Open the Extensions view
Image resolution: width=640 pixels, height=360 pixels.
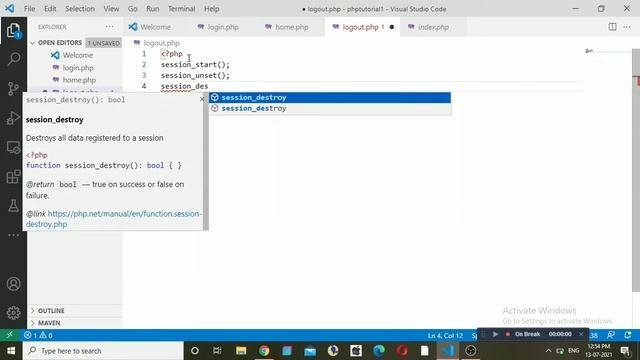click(13, 177)
